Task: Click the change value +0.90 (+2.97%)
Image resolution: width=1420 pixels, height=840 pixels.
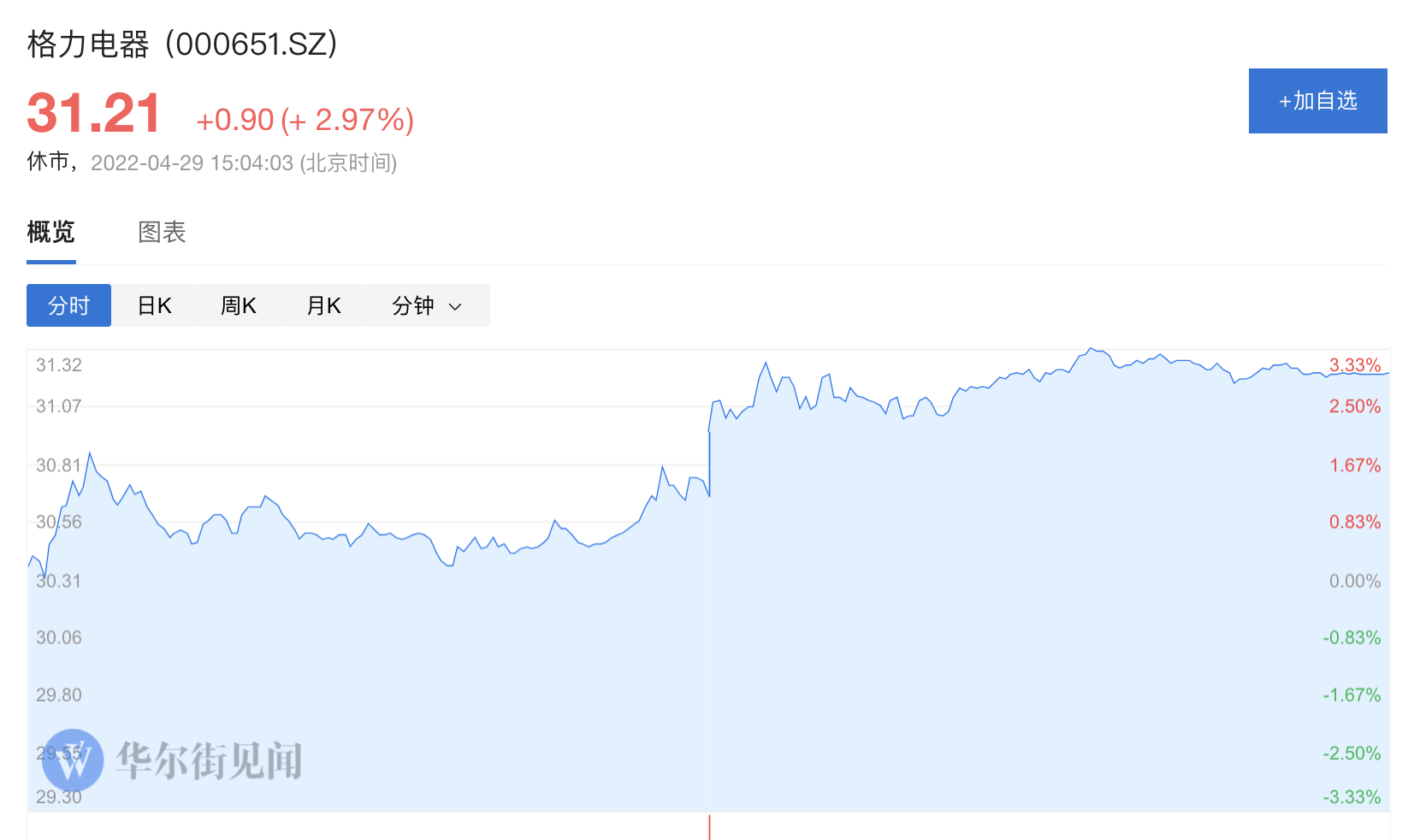Action: 305,120
